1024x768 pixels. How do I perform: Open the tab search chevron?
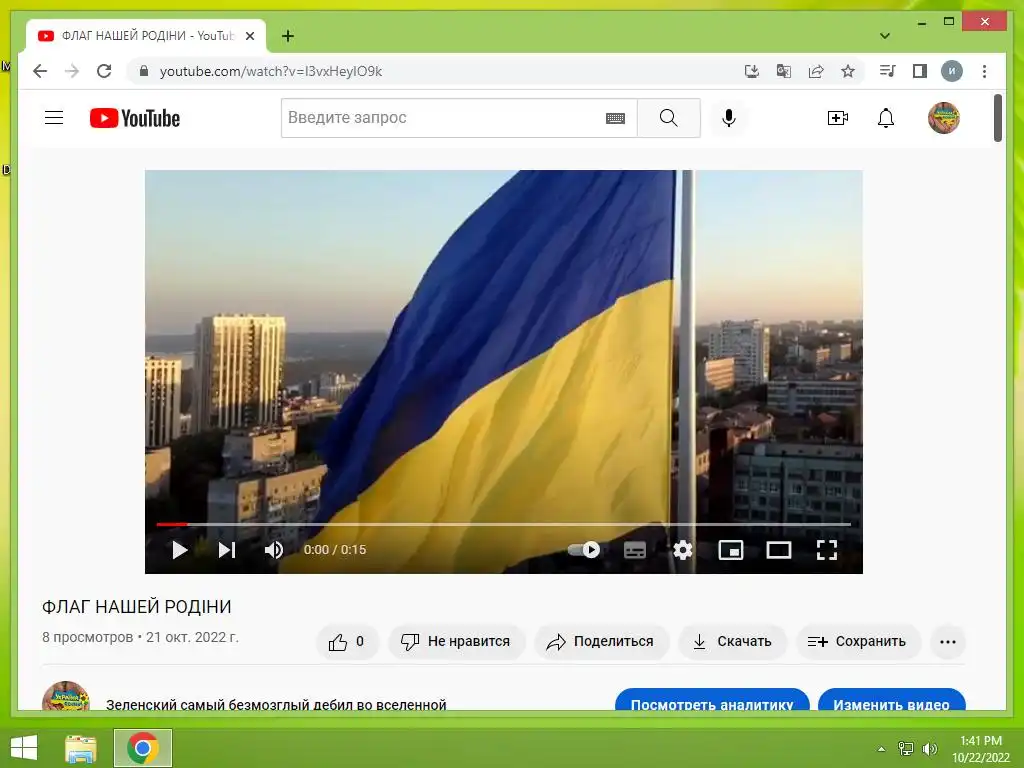(x=885, y=36)
